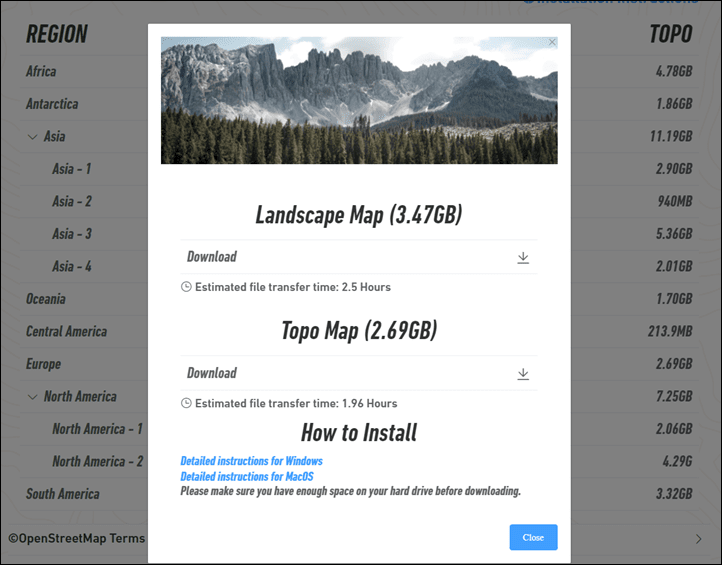The width and height of the screenshot is (722, 565).
Task: Open Detailed instructions for Windows link
Action: pyautogui.click(x=251, y=461)
